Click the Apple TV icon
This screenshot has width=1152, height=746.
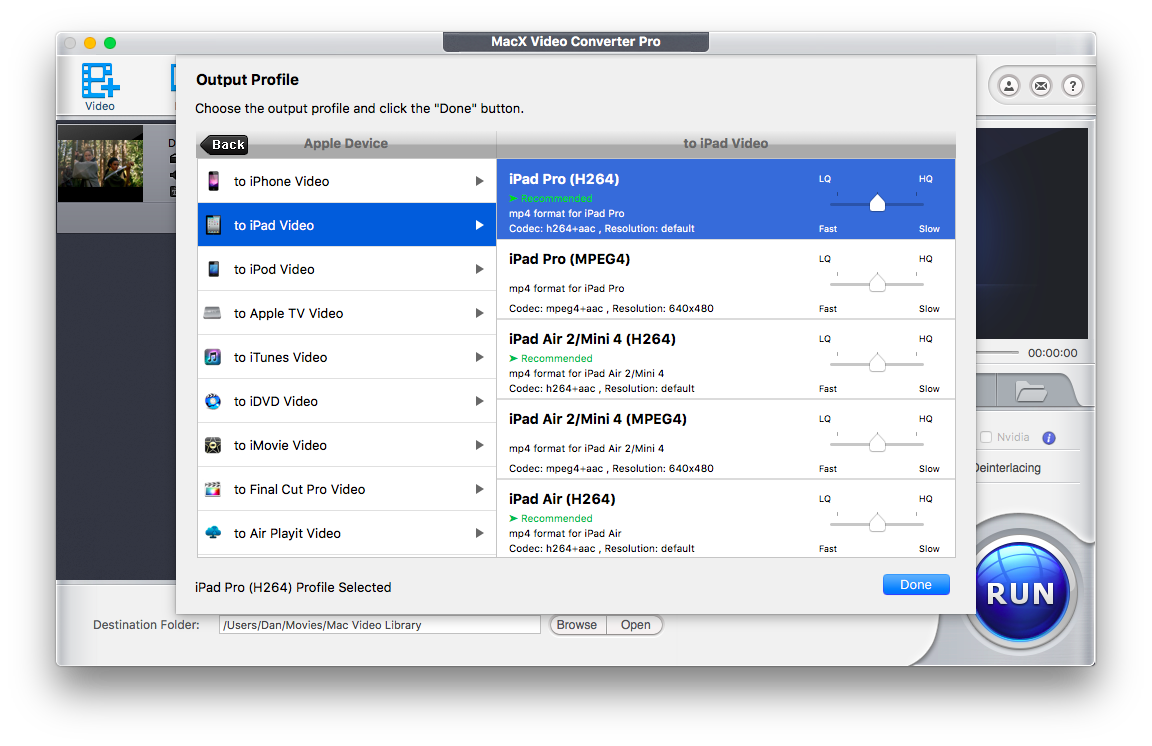[212, 313]
